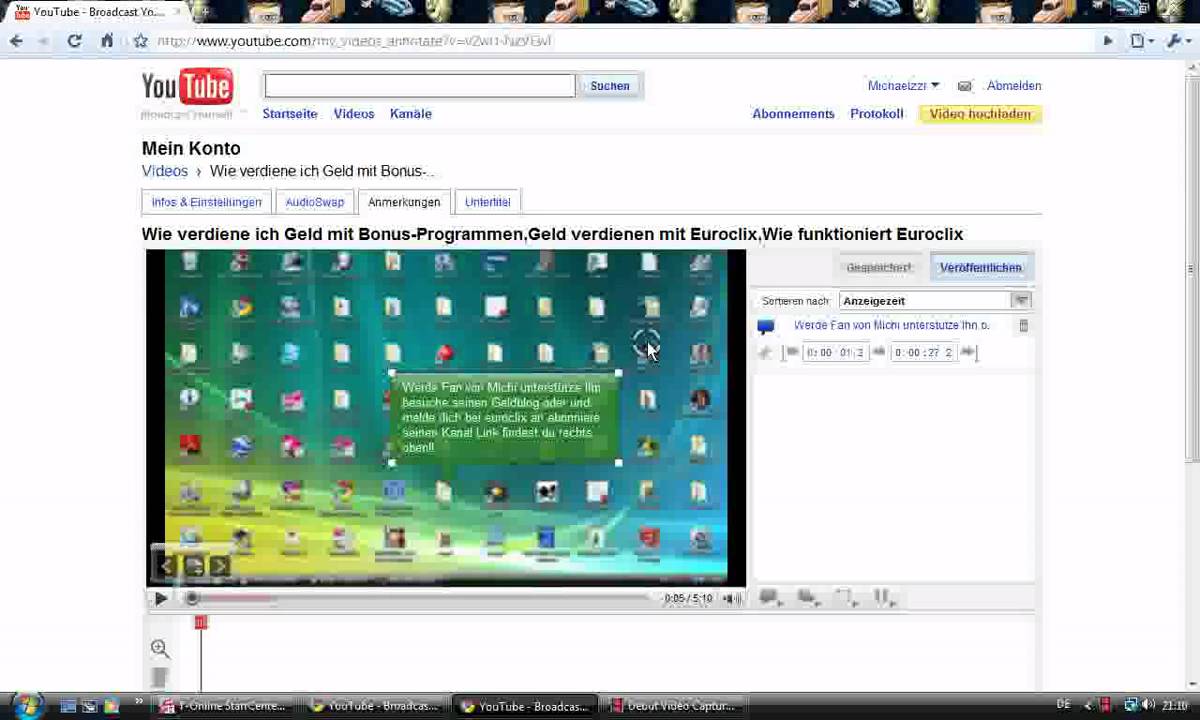1200x720 pixels.
Task: Open the Sortieren nach Anzeigezeit dropdown
Action: 935,301
